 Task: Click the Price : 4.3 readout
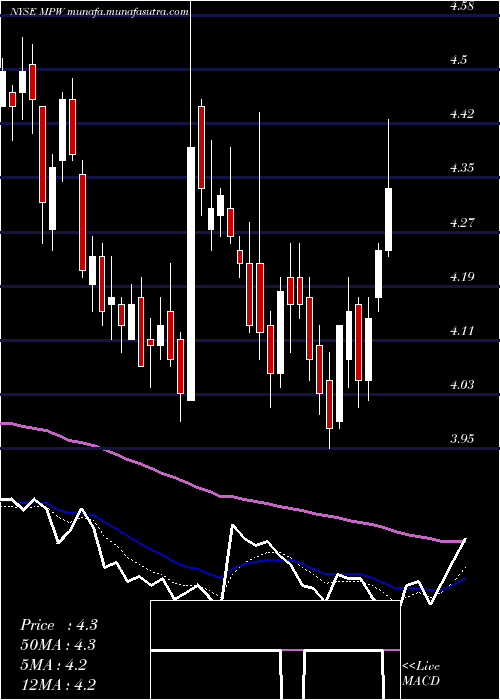pyautogui.click(x=59, y=625)
